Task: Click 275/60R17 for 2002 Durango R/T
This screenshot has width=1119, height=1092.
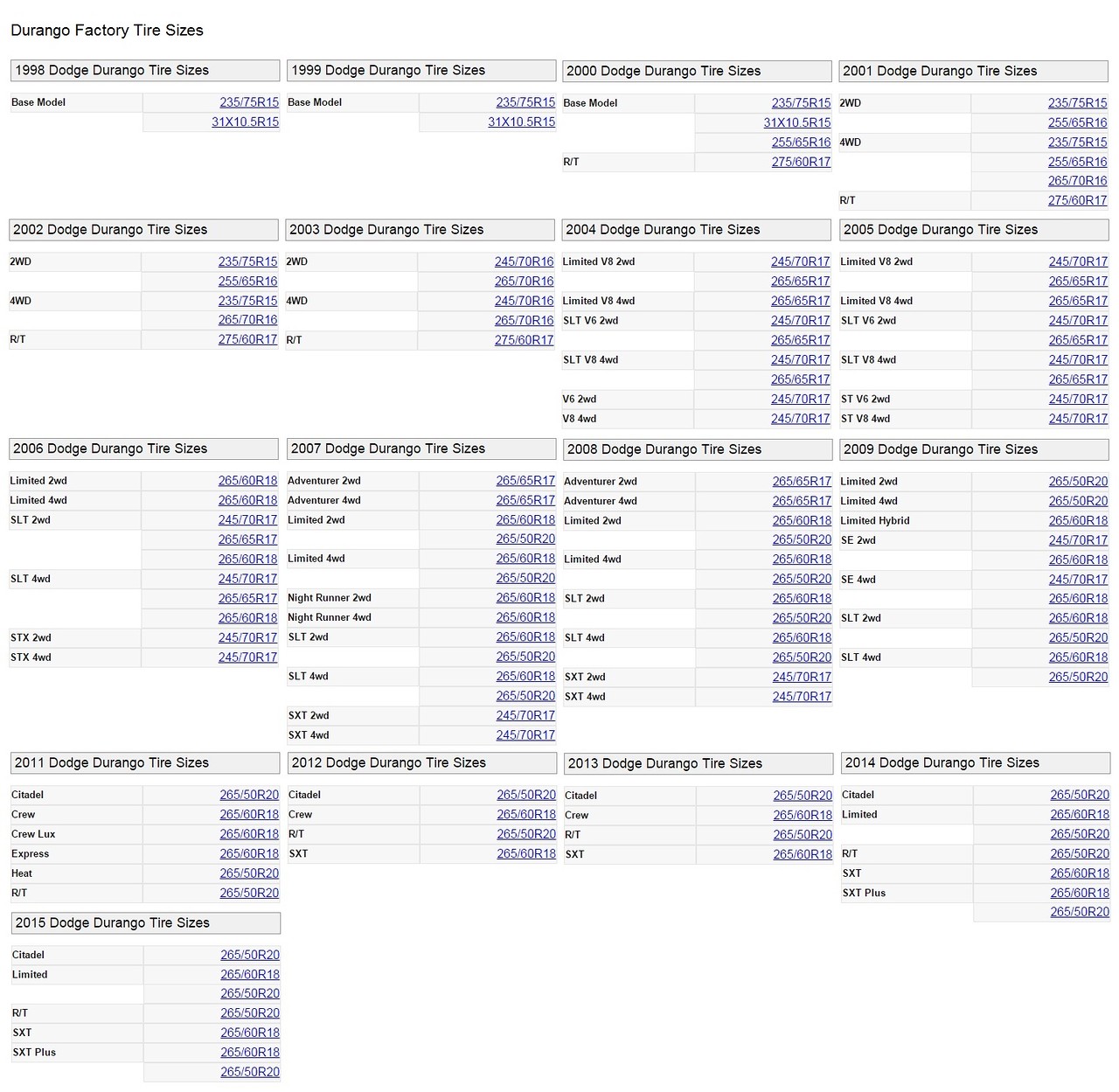Action: coord(247,339)
